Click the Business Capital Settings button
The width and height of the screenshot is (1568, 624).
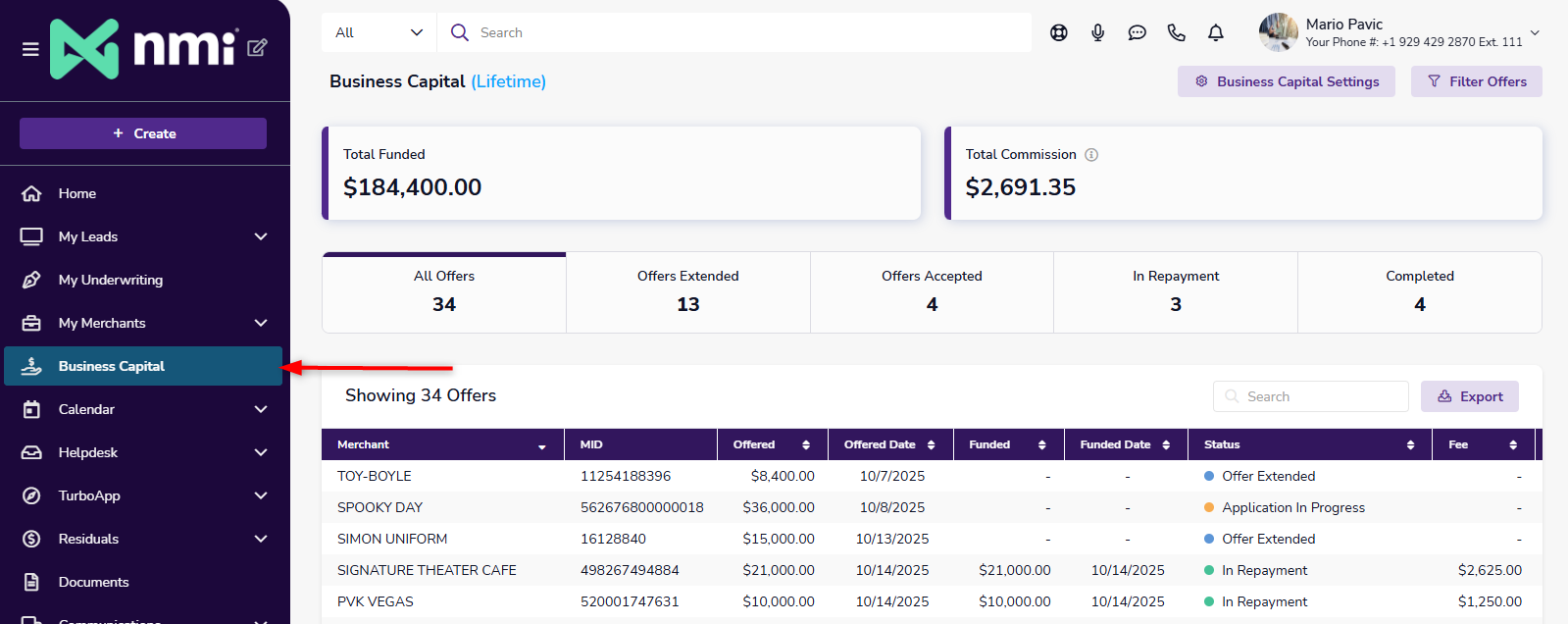(x=1286, y=81)
